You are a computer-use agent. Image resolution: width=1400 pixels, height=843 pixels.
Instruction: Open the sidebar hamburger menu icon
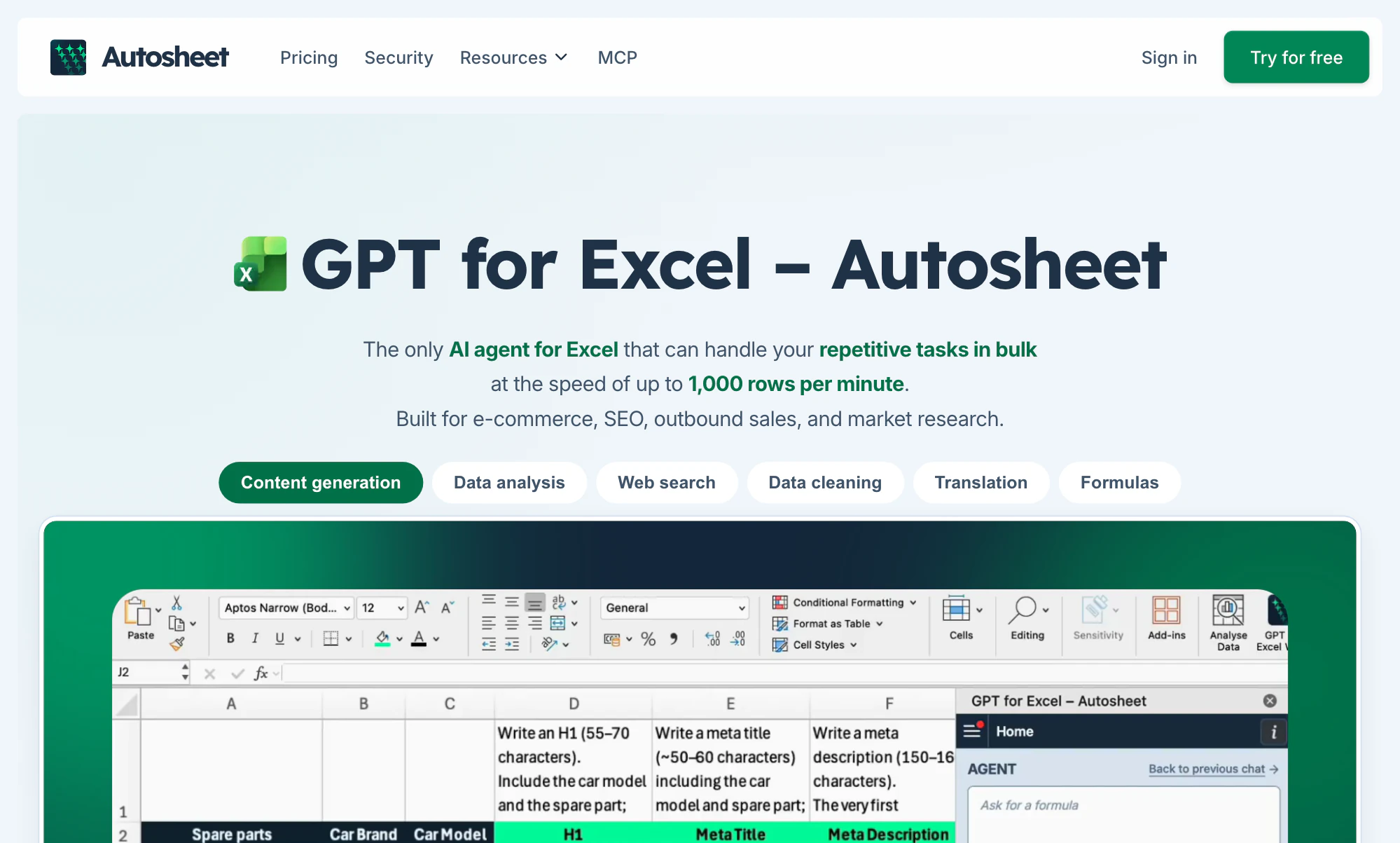pos(972,731)
